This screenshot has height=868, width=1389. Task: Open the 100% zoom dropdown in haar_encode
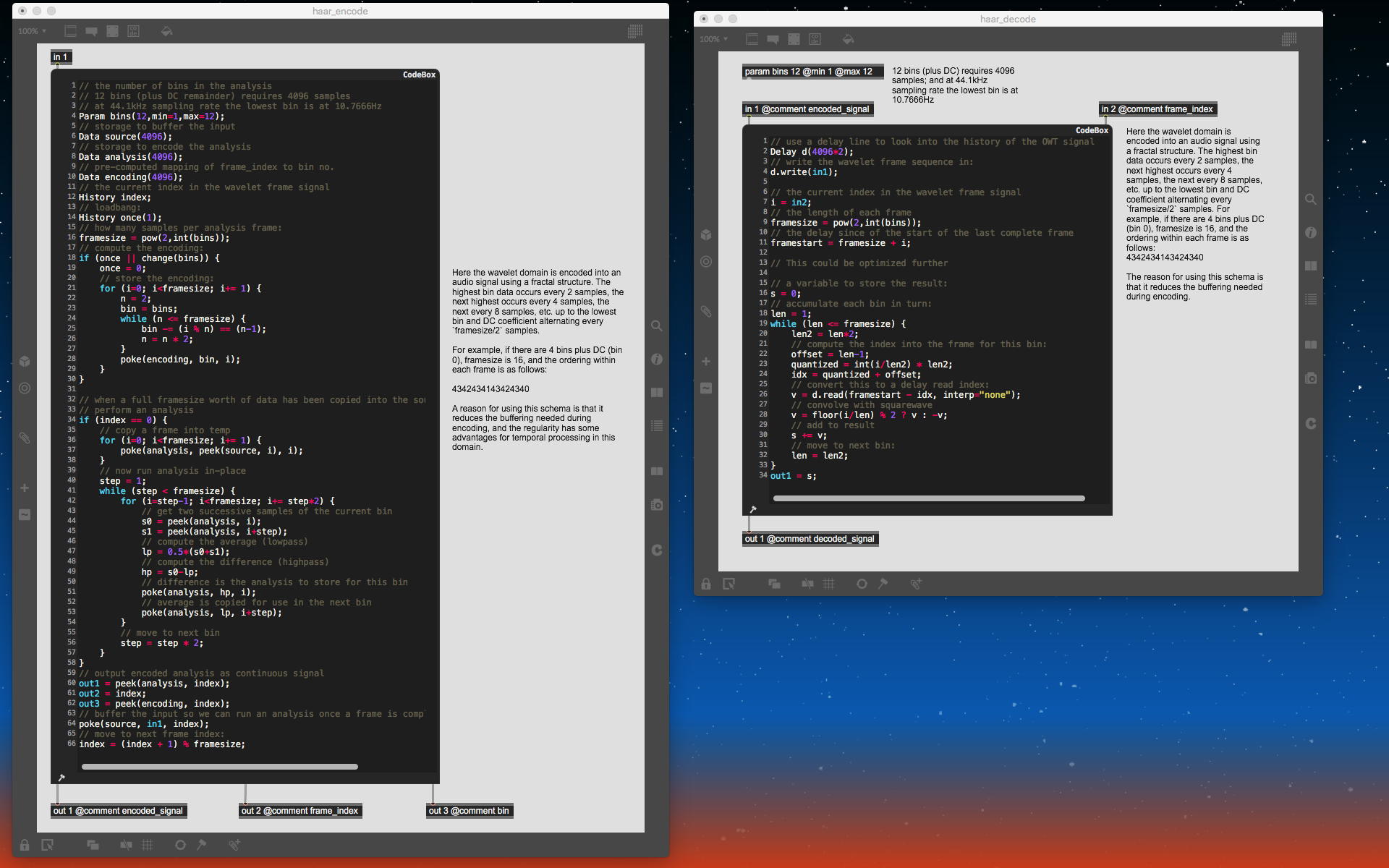point(33,31)
